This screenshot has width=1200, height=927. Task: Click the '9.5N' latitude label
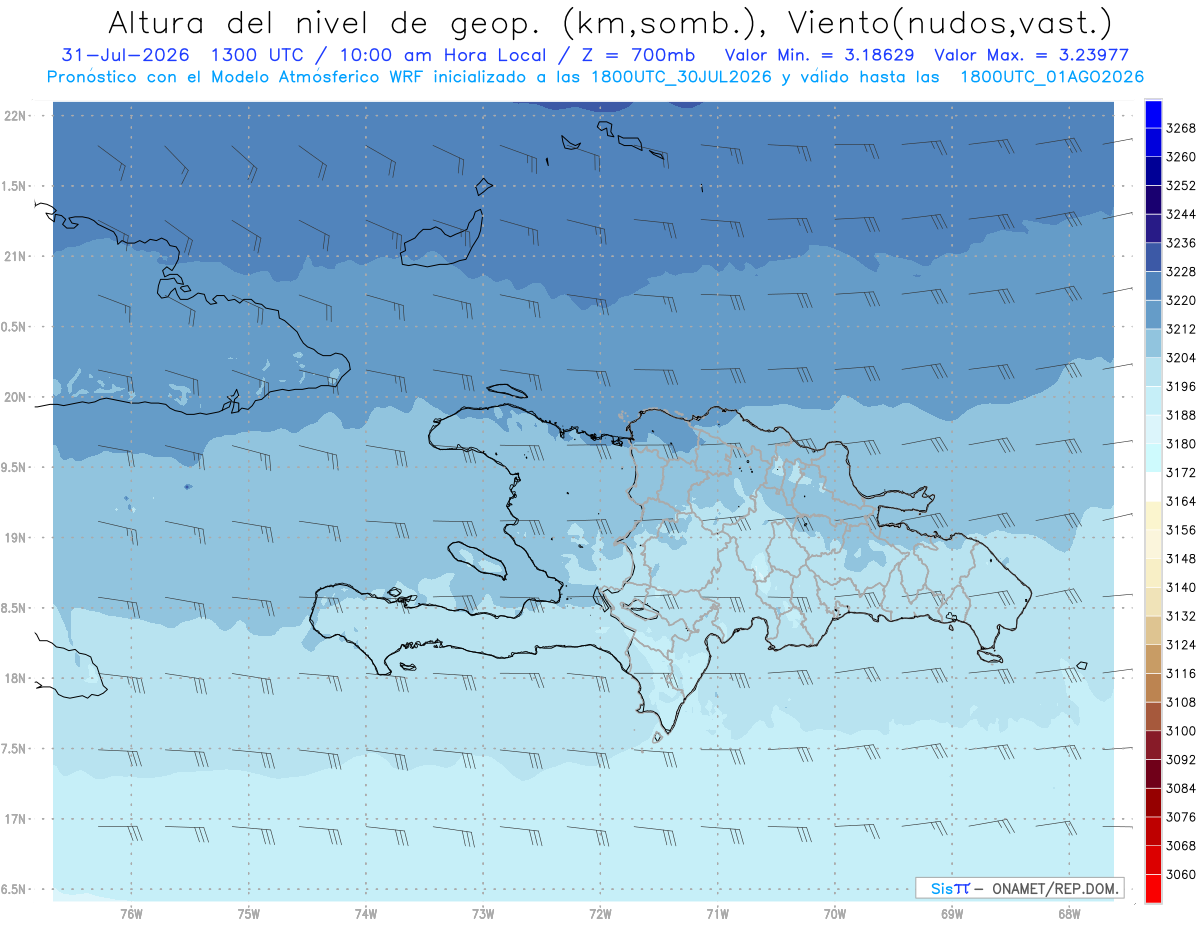click(x=14, y=467)
